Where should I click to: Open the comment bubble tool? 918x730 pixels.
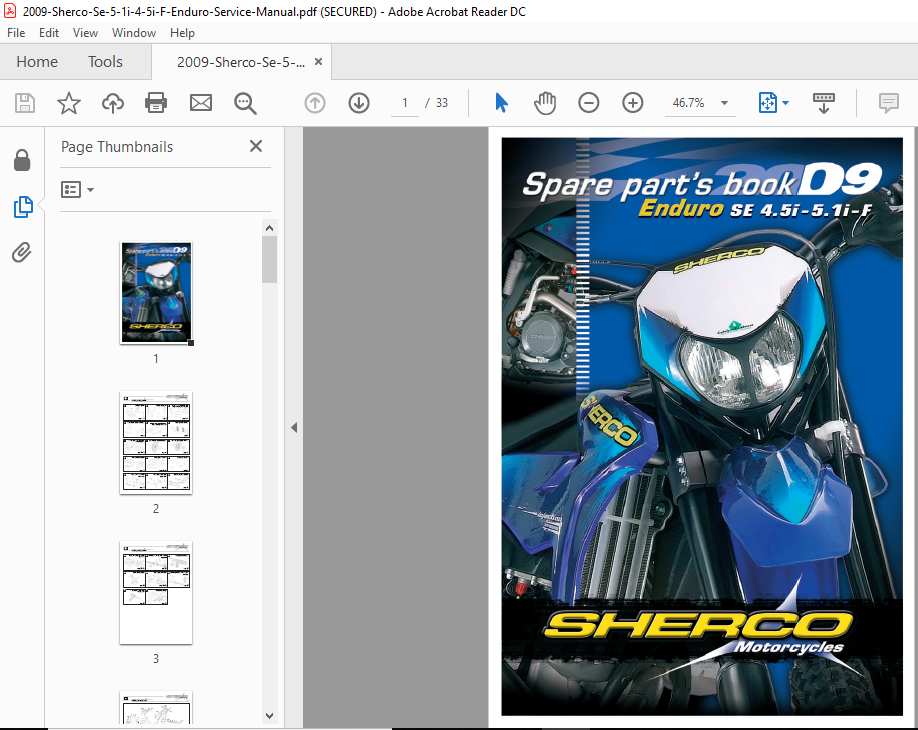tap(888, 103)
